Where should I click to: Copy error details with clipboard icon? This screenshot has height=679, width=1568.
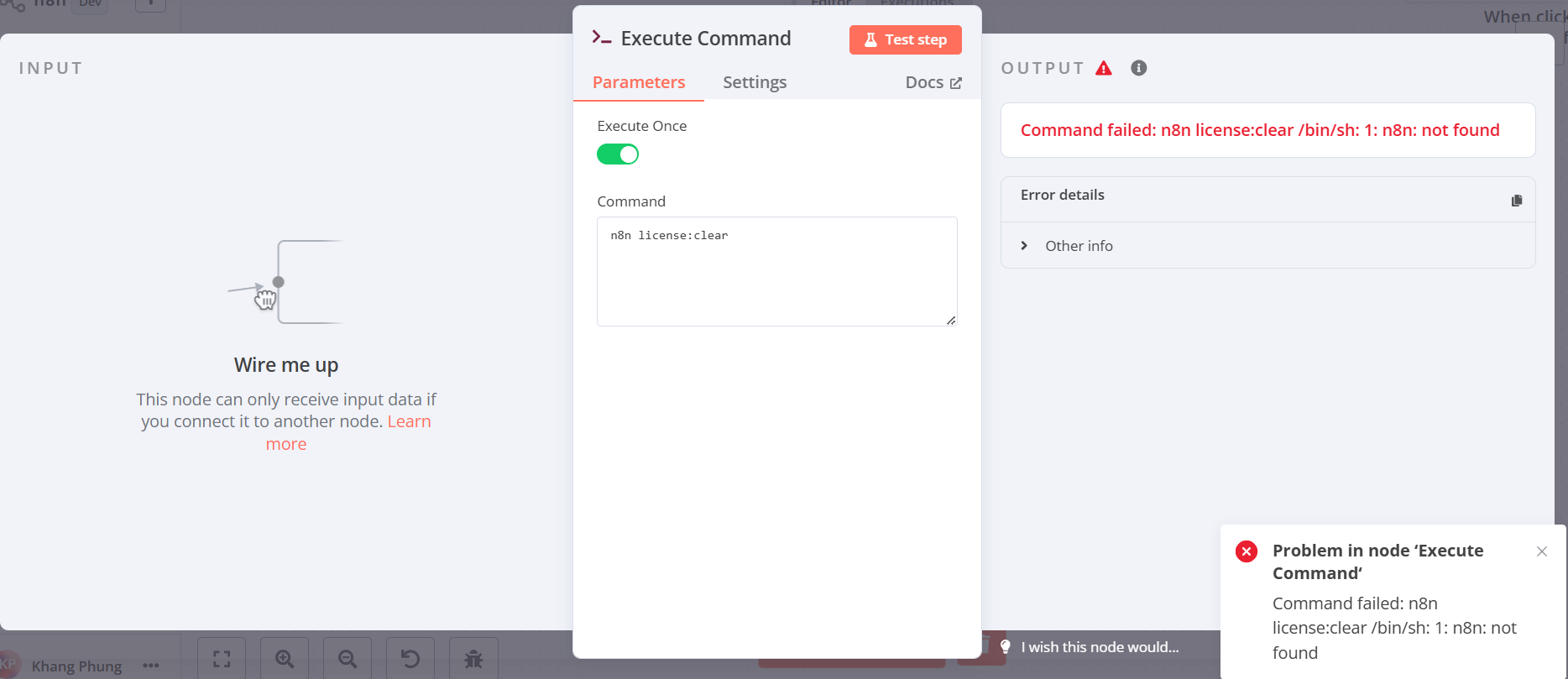[x=1517, y=201]
